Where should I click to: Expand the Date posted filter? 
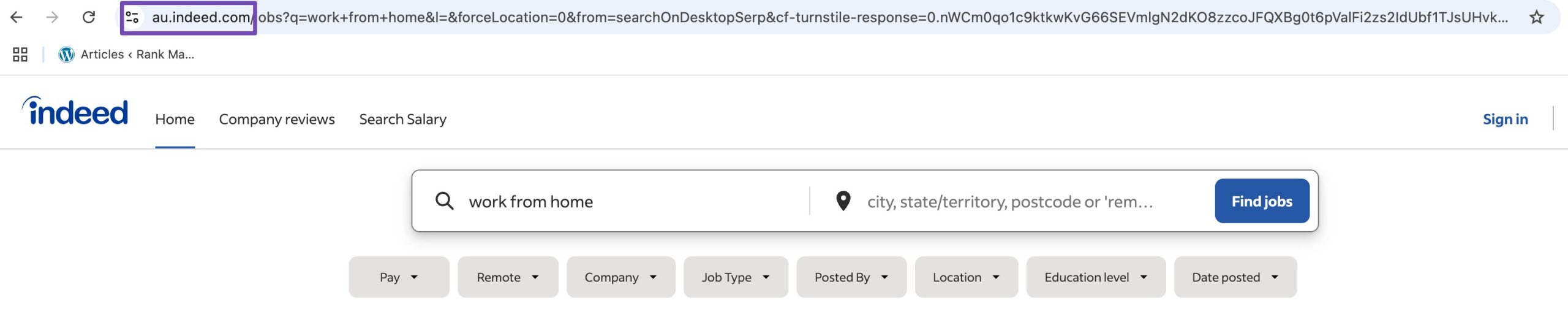1235,277
